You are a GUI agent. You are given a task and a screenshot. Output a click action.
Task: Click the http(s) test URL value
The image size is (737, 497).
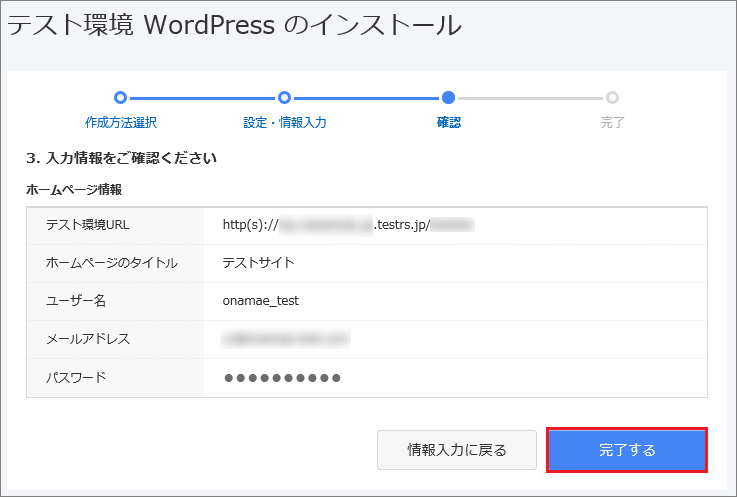click(348, 225)
